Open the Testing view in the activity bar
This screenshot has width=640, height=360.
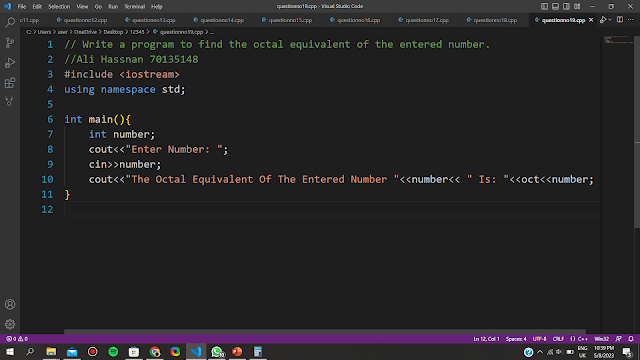coord(10,101)
